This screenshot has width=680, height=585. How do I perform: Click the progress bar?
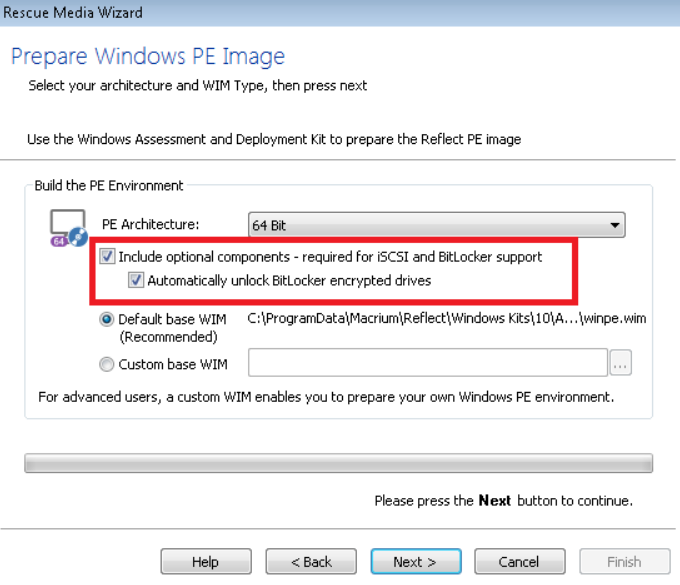tap(339, 463)
